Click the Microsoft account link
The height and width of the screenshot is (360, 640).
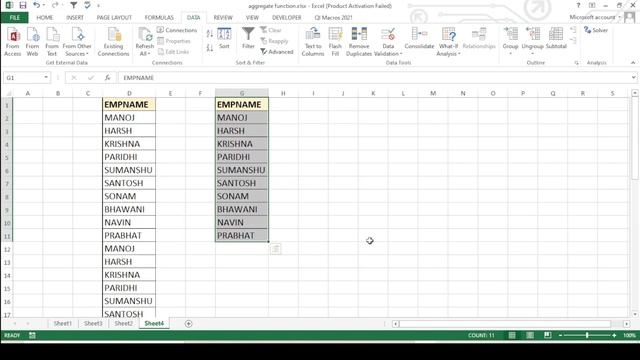(594, 17)
